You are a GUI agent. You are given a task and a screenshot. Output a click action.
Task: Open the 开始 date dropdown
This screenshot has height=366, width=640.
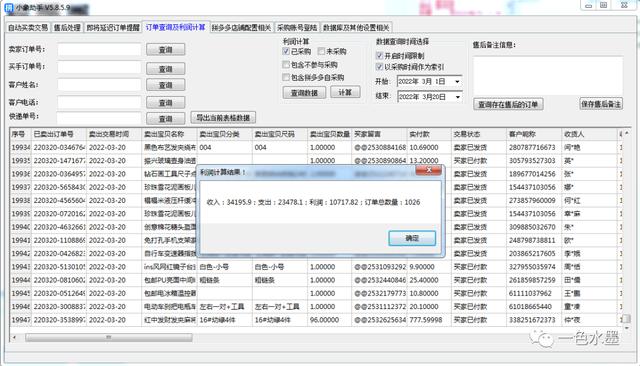(x=457, y=82)
